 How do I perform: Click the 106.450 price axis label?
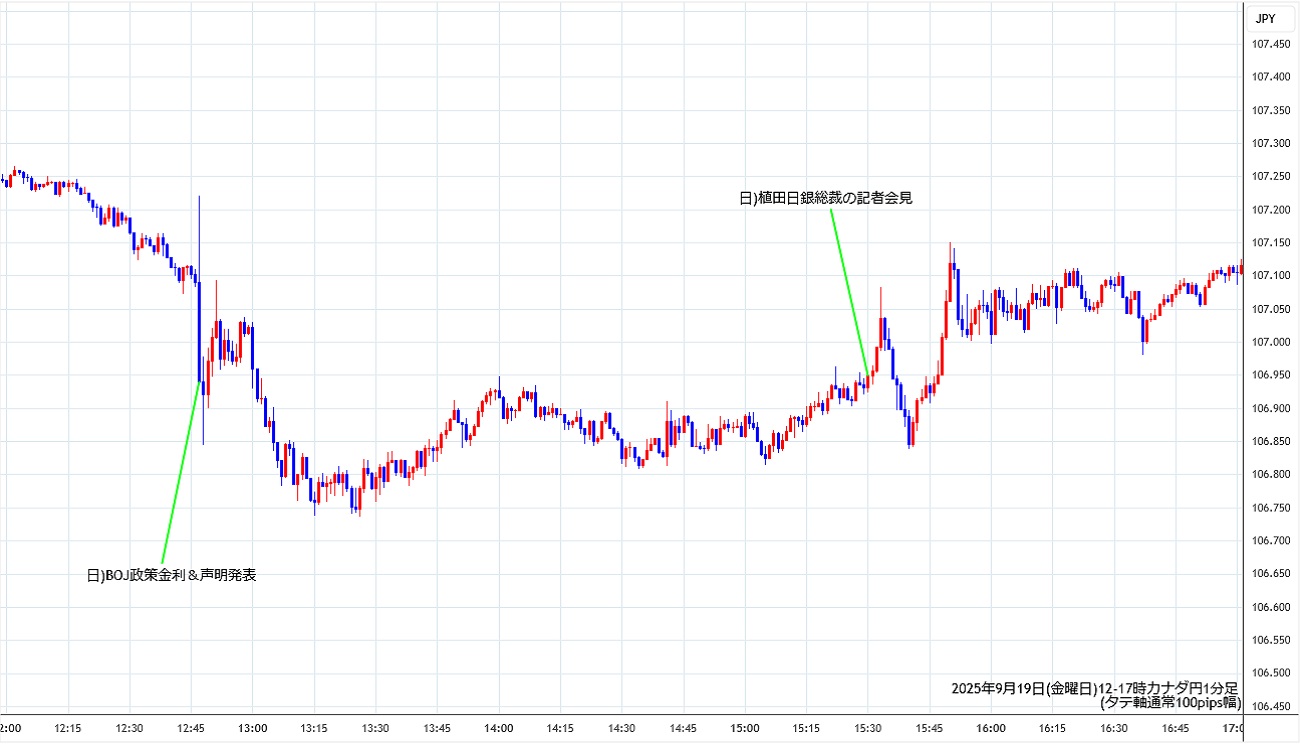1271,707
